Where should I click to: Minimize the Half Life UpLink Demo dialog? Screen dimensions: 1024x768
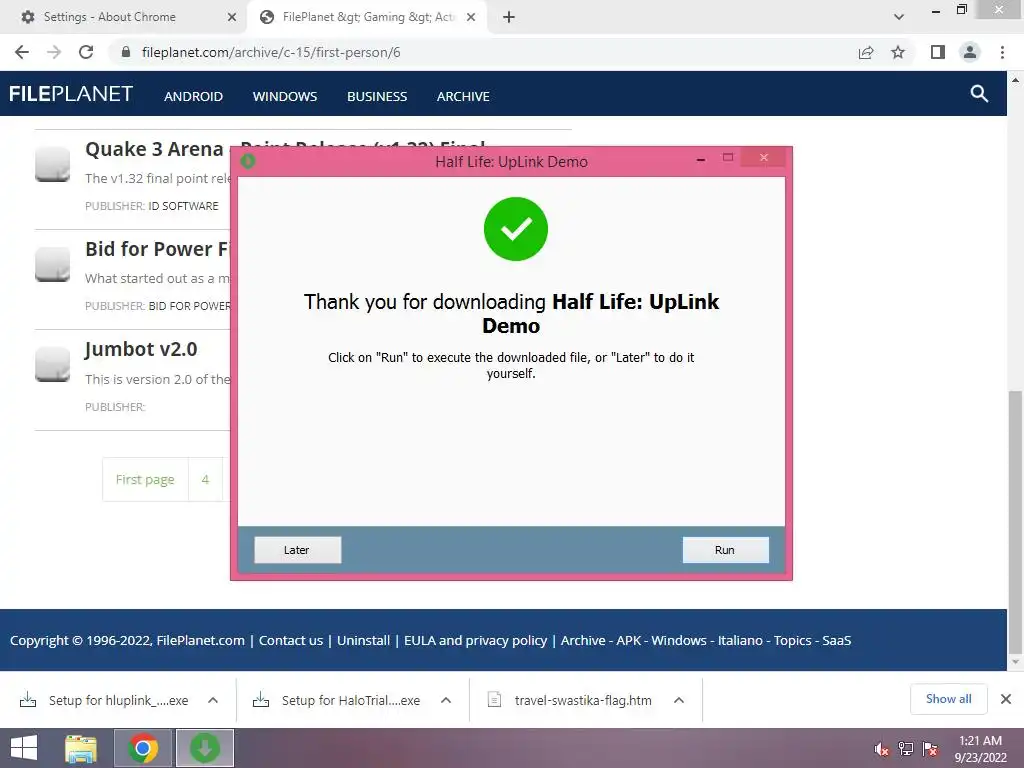click(701, 160)
